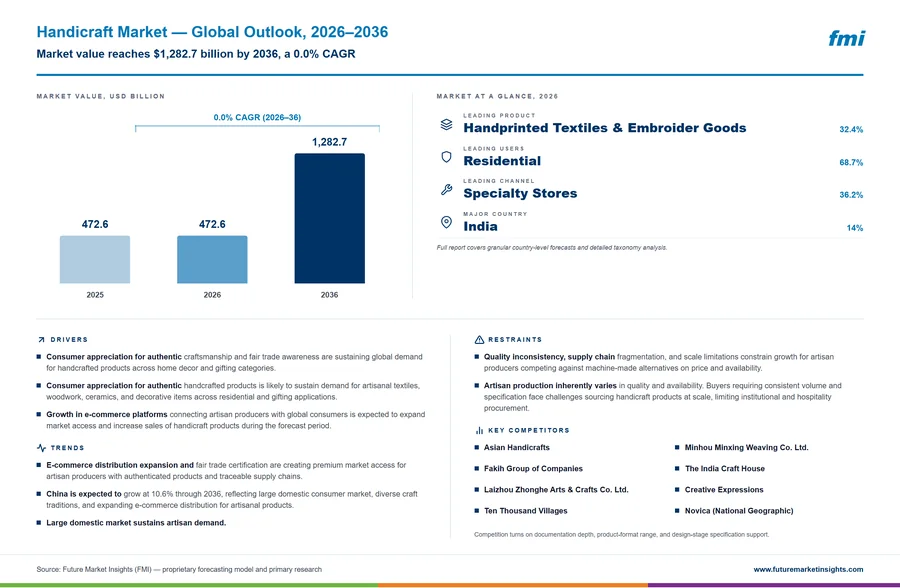
Task: Click the competitor 'Creative Expressions'
Action: (724, 490)
